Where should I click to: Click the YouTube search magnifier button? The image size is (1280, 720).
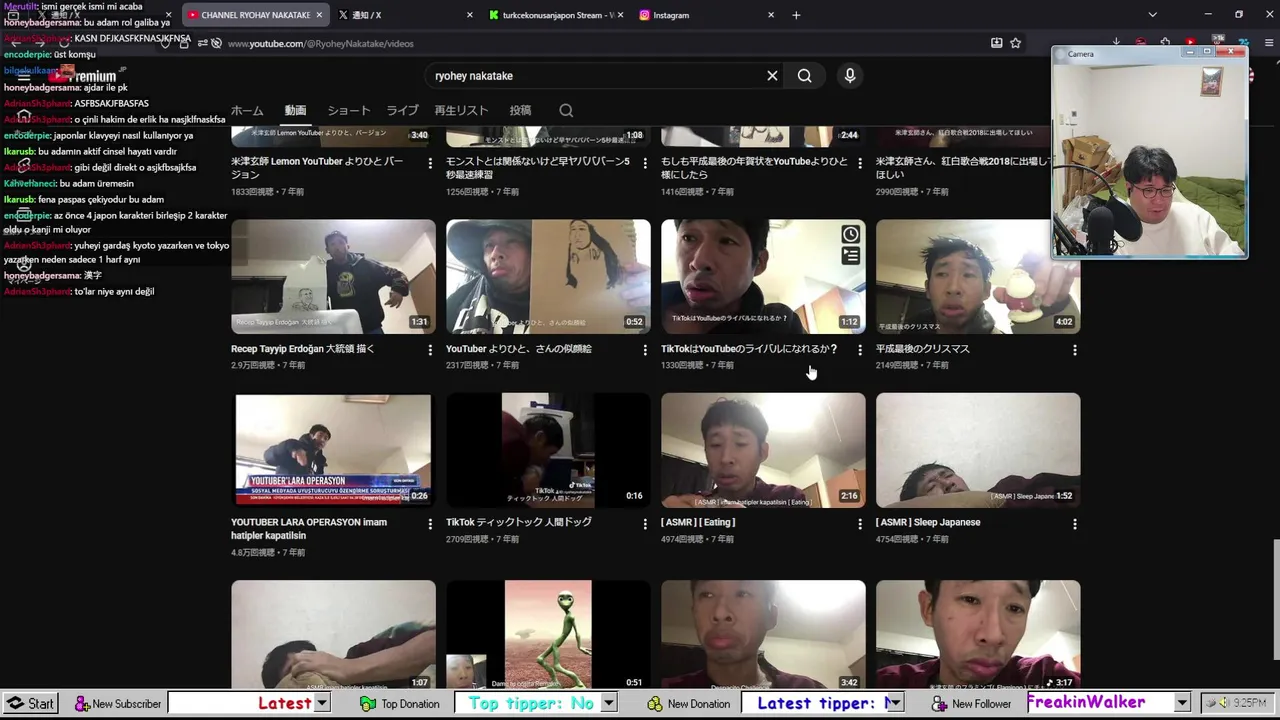(x=804, y=76)
